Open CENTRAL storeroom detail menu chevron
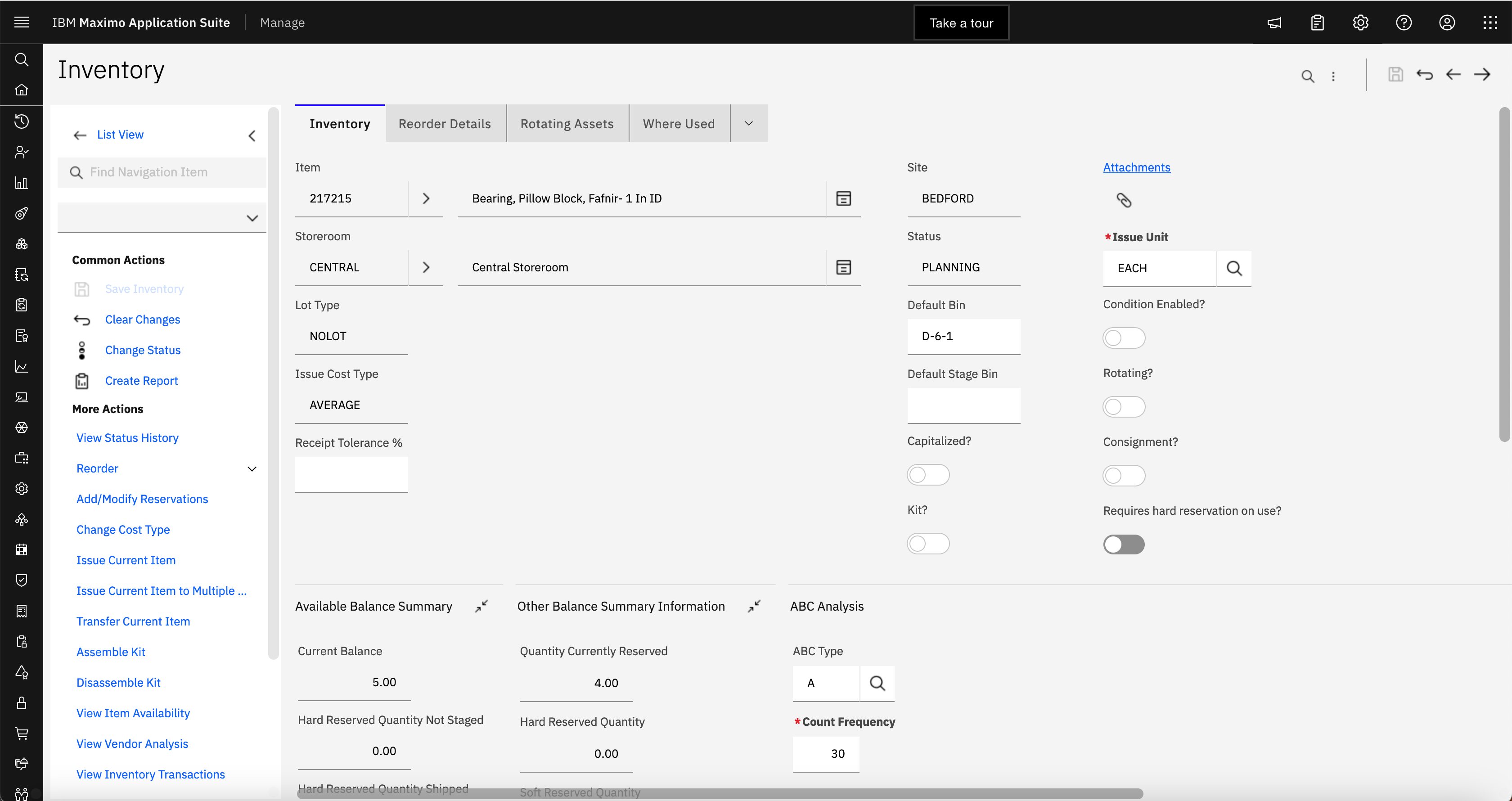 pos(426,268)
